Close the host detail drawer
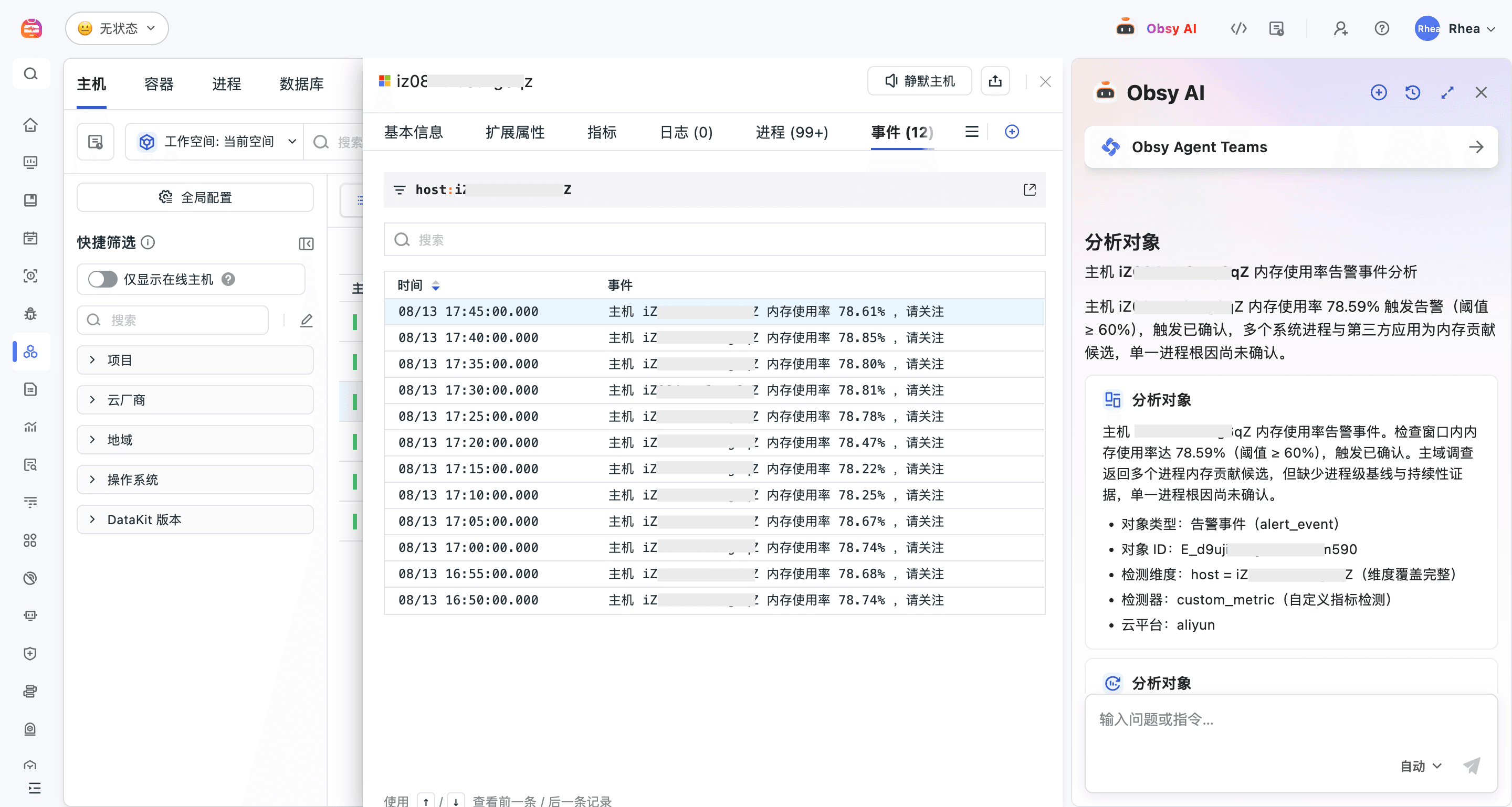This screenshot has width=1512, height=807. 1045,81
